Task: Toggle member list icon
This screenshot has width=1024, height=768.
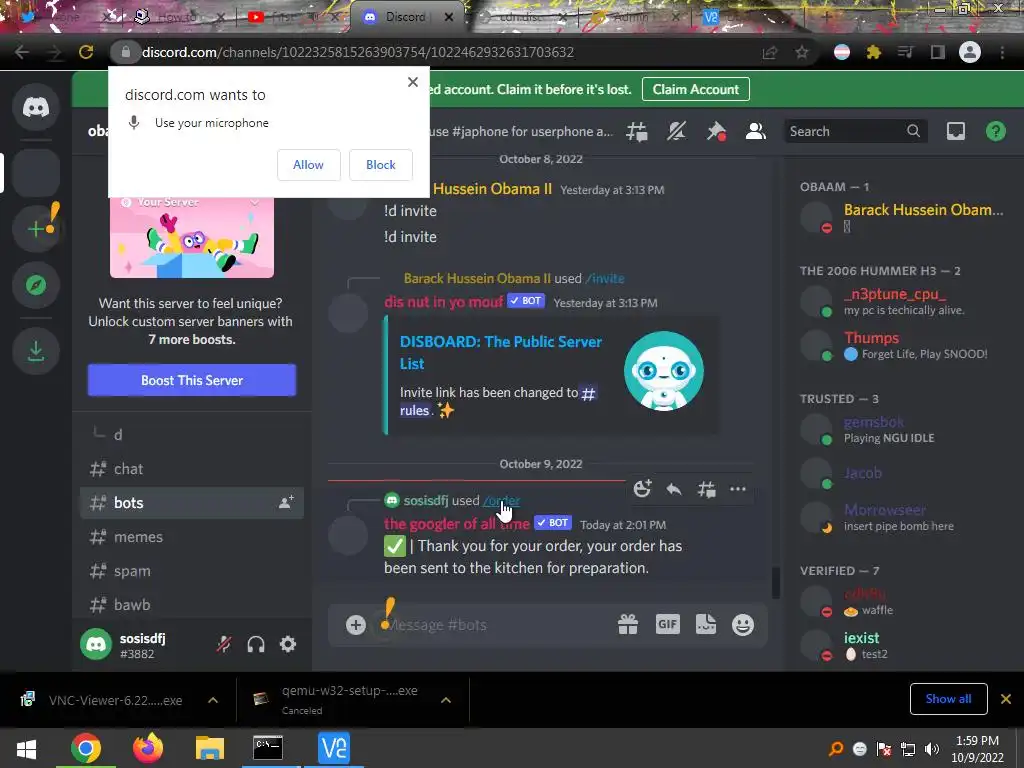Action: click(x=756, y=131)
